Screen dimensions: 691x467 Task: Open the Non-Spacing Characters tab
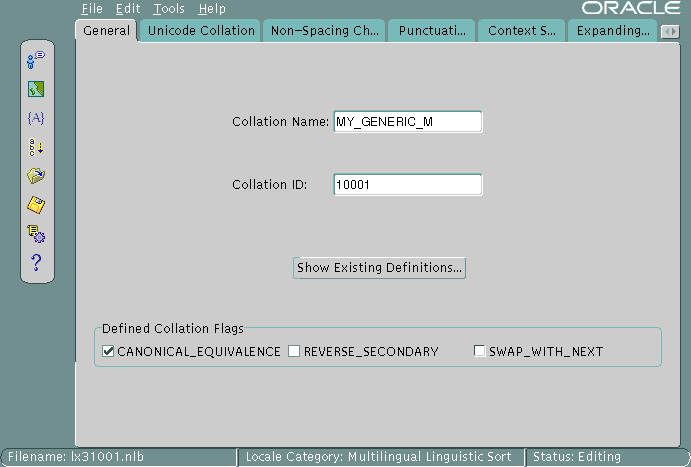pyautogui.click(x=324, y=31)
